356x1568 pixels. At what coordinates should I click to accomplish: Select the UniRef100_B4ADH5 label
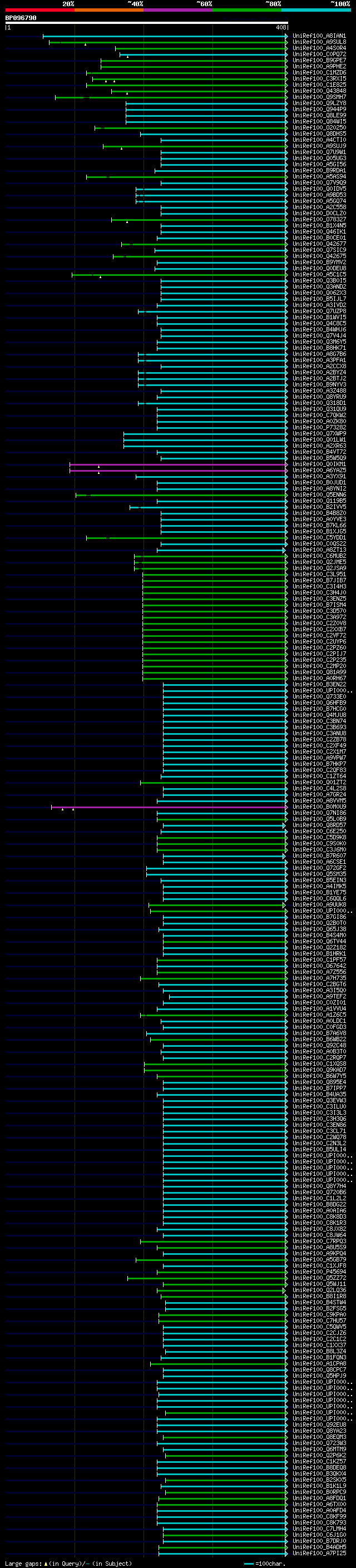(x=319, y=1547)
